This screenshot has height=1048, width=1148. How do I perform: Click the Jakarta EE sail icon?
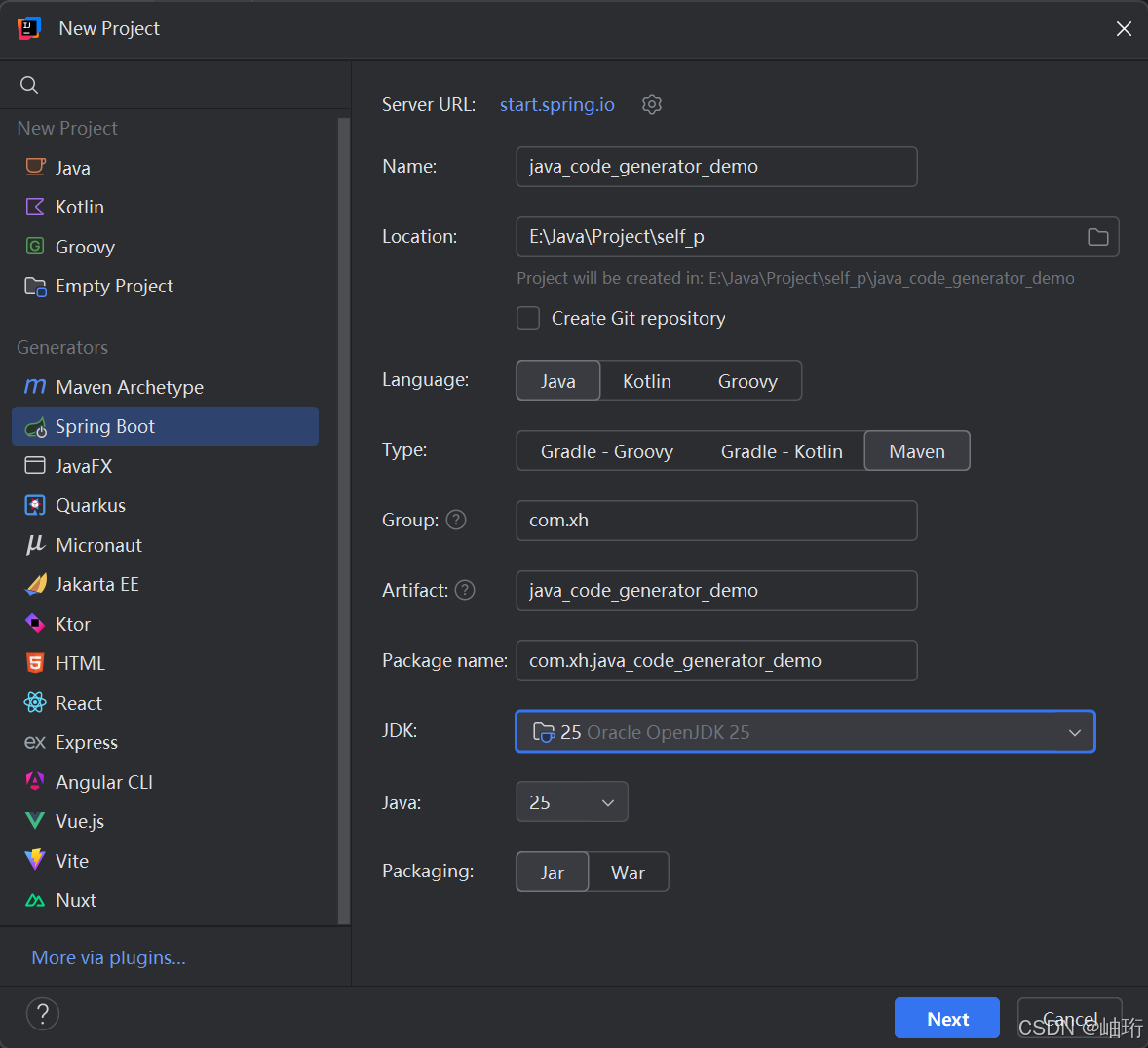pyautogui.click(x=36, y=584)
